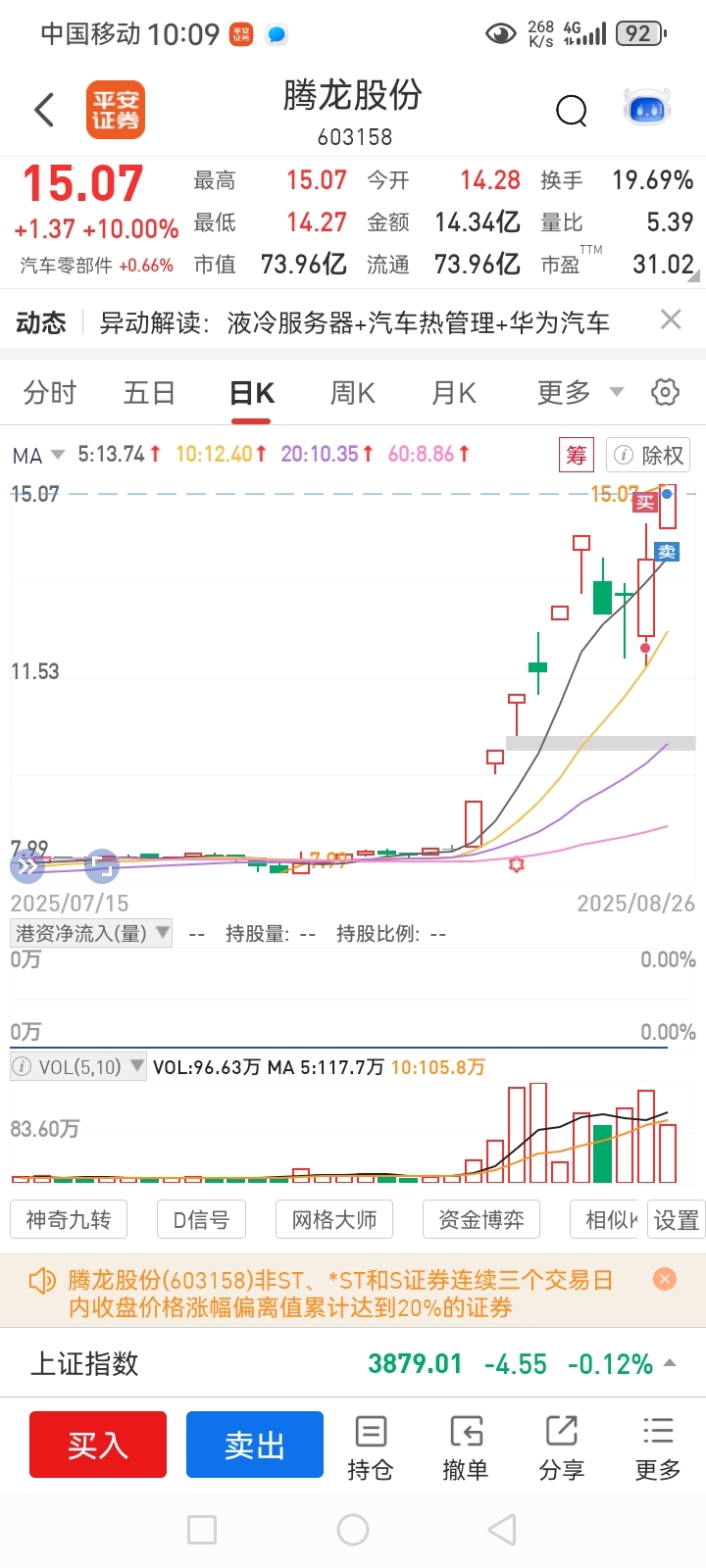Open stock search magnifier icon
This screenshot has width=706, height=1568.
point(571,111)
